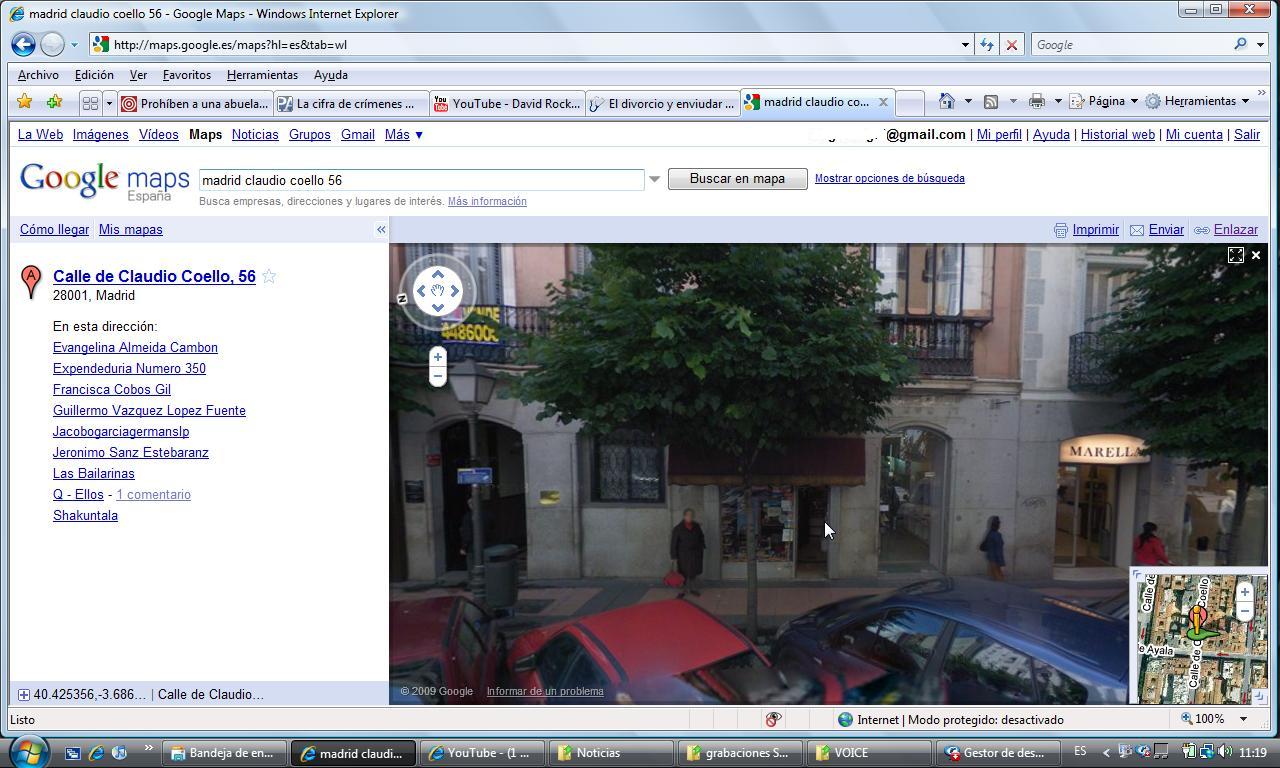
Task: Zoom in the minimap with its plus button
Action: tap(1245, 592)
